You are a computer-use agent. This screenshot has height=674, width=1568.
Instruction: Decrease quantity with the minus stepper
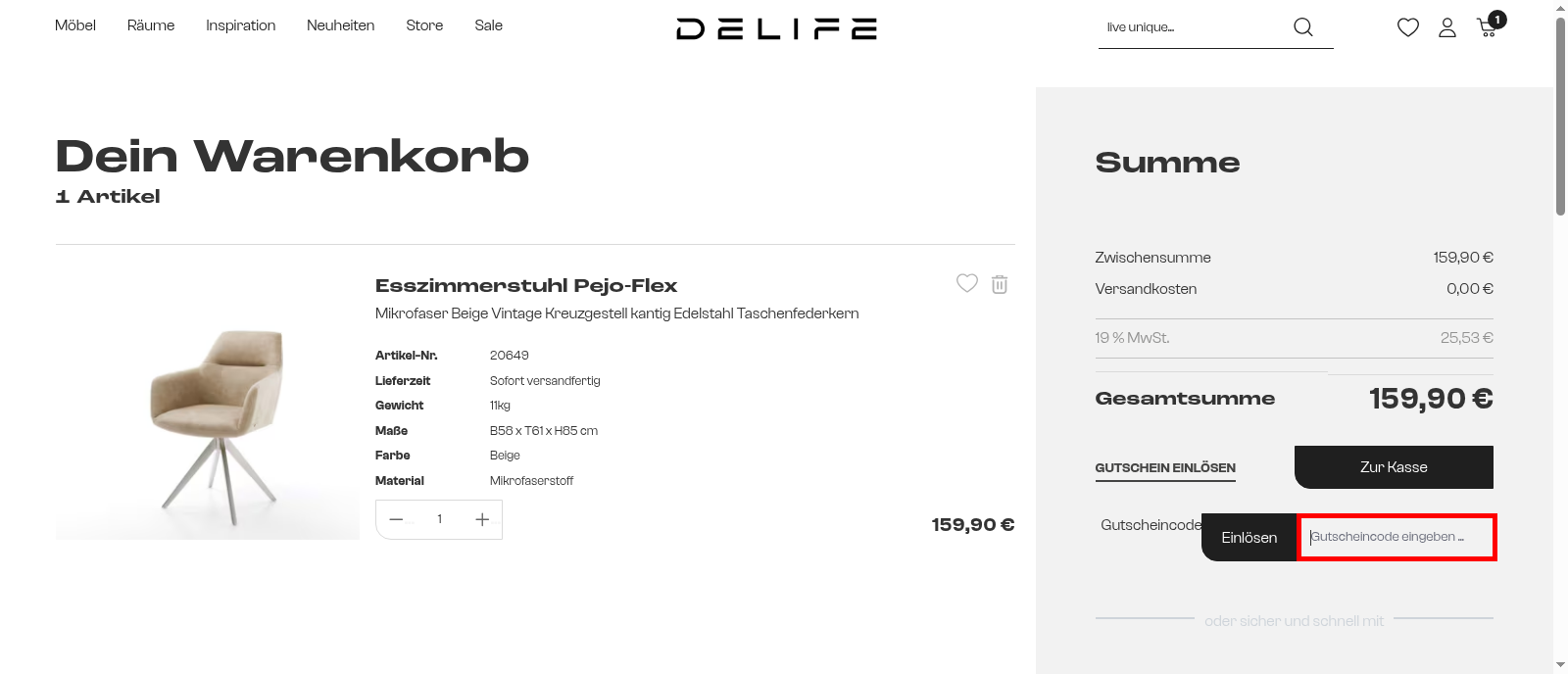pyautogui.click(x=396, y=519)
